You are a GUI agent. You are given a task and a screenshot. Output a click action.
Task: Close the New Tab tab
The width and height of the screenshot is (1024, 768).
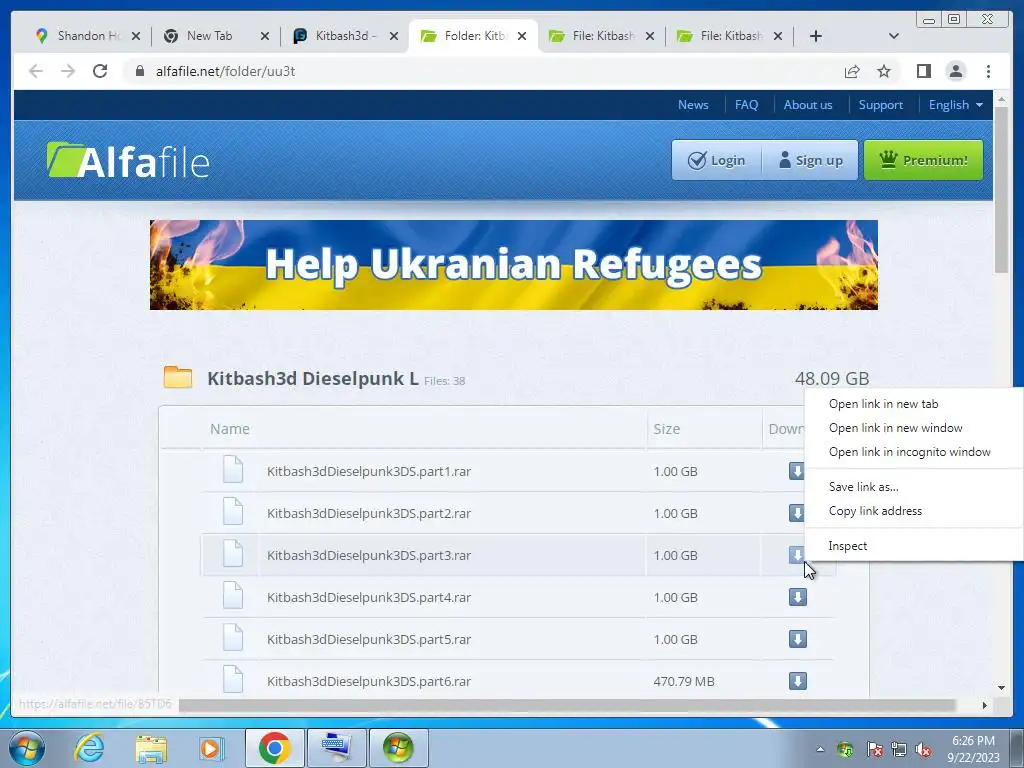tap(264, 36)
